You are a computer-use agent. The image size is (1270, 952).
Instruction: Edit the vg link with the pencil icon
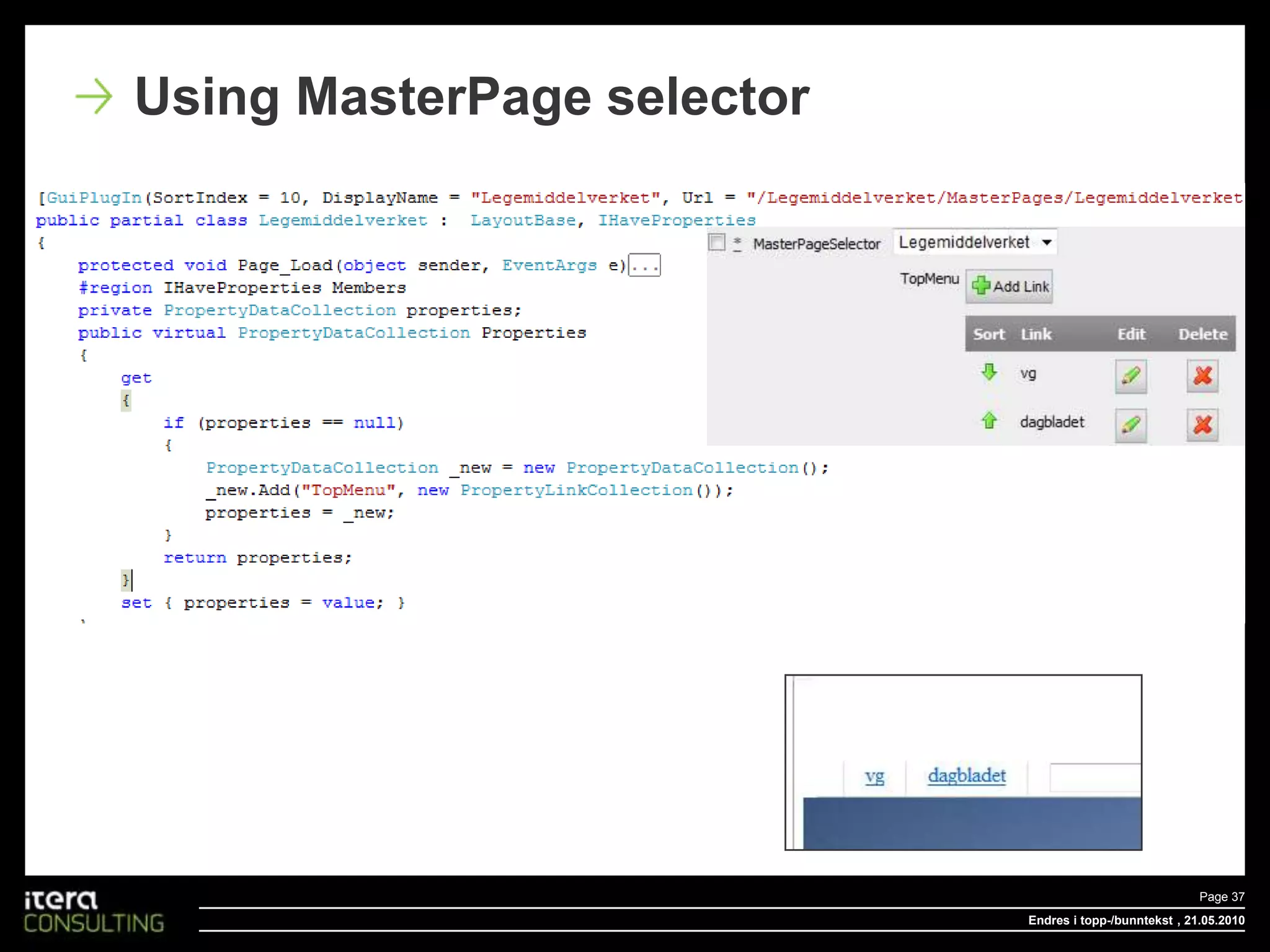click(1130, 376)
